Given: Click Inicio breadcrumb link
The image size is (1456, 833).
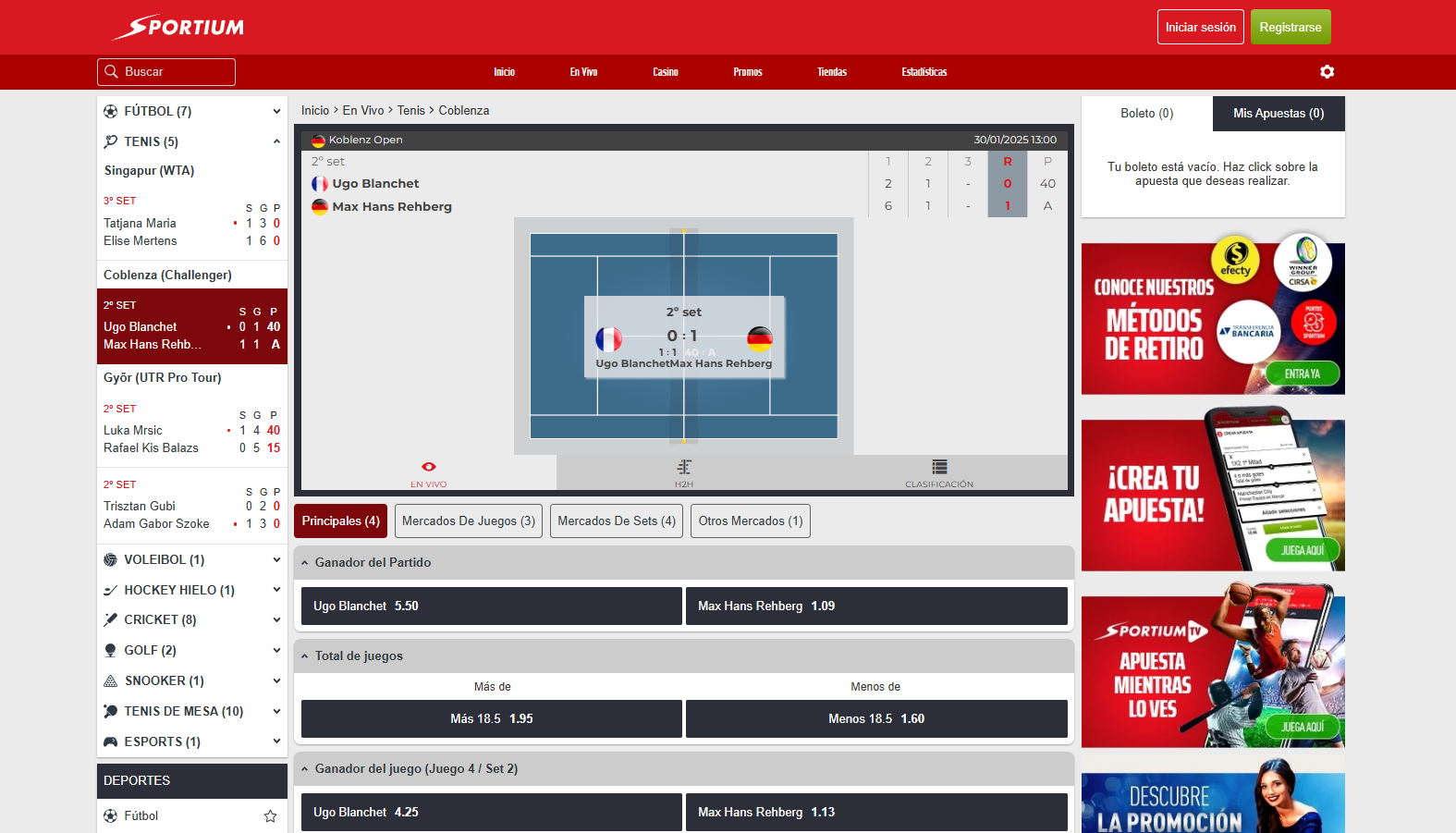Looking at the screenshot, I should point(315,110).
